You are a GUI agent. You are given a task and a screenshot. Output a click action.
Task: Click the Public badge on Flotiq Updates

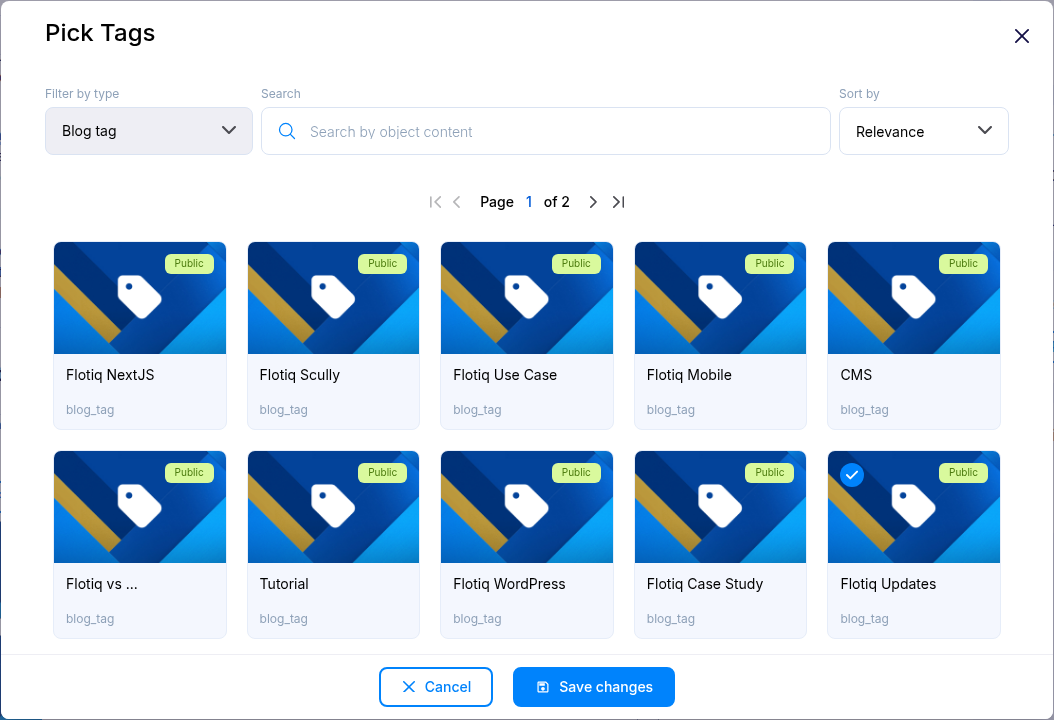click(x=963, y=473)
